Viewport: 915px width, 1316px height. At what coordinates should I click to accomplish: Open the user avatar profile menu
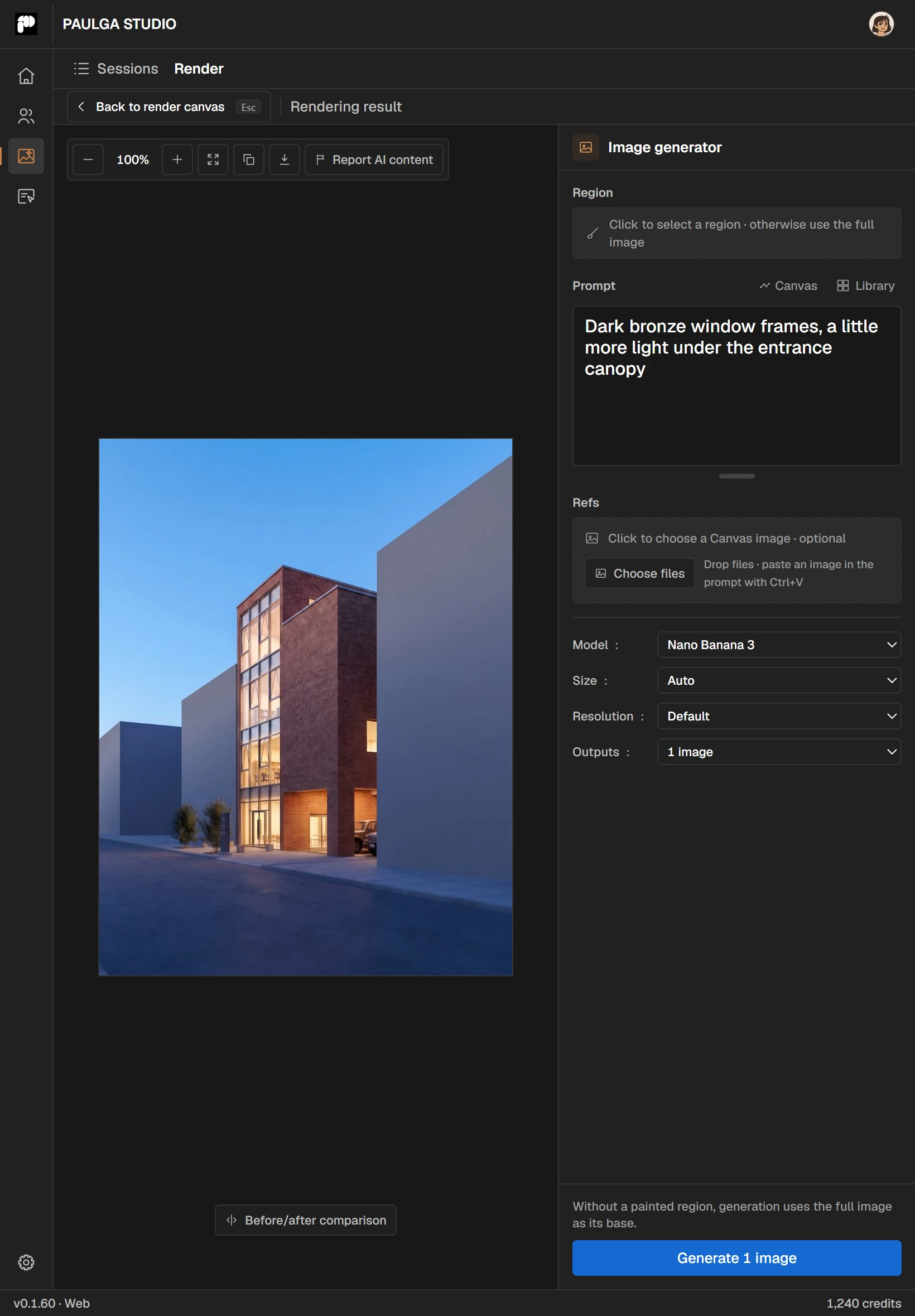tap(880, 24)
